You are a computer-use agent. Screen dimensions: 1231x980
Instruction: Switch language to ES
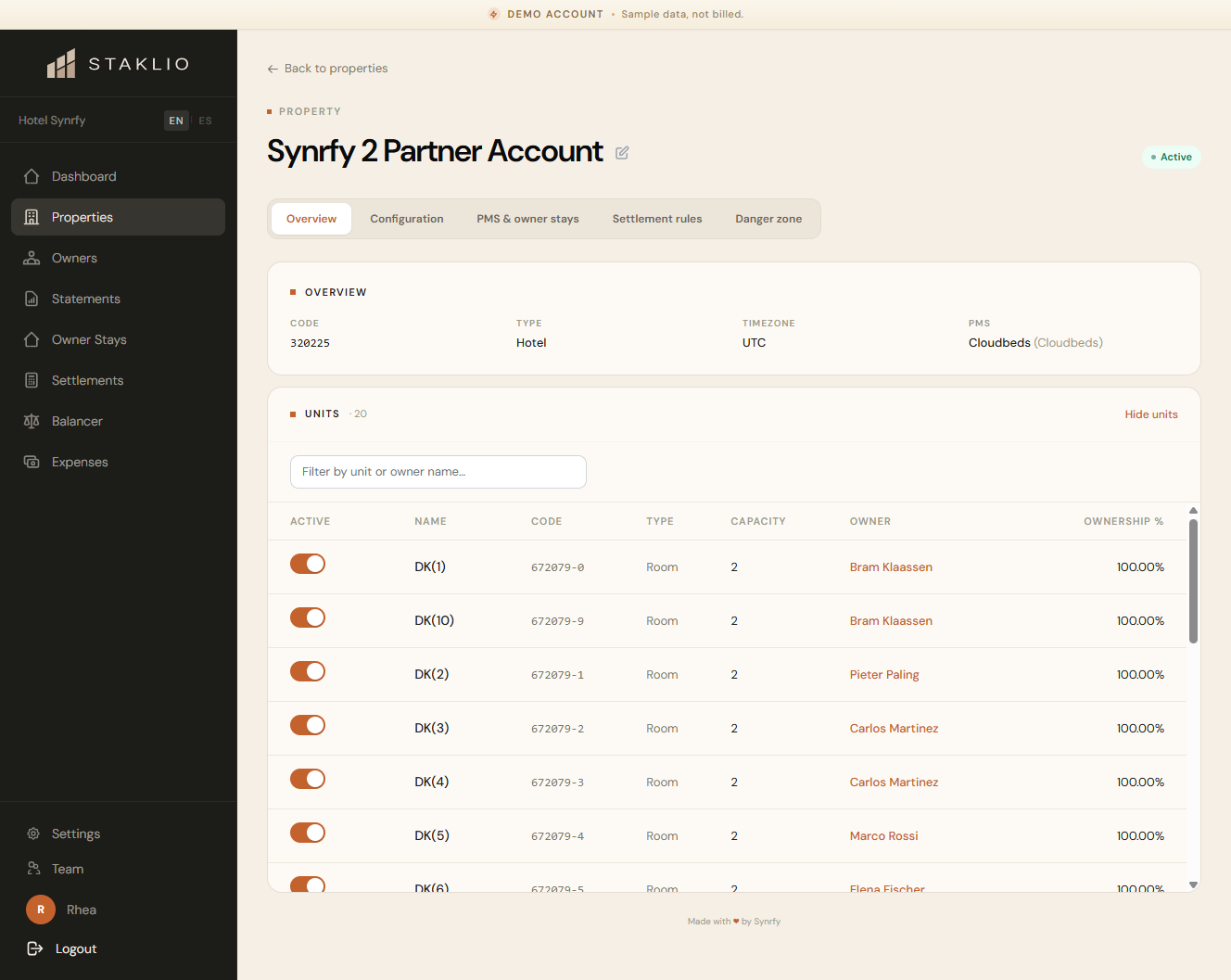tap(206, 121)
